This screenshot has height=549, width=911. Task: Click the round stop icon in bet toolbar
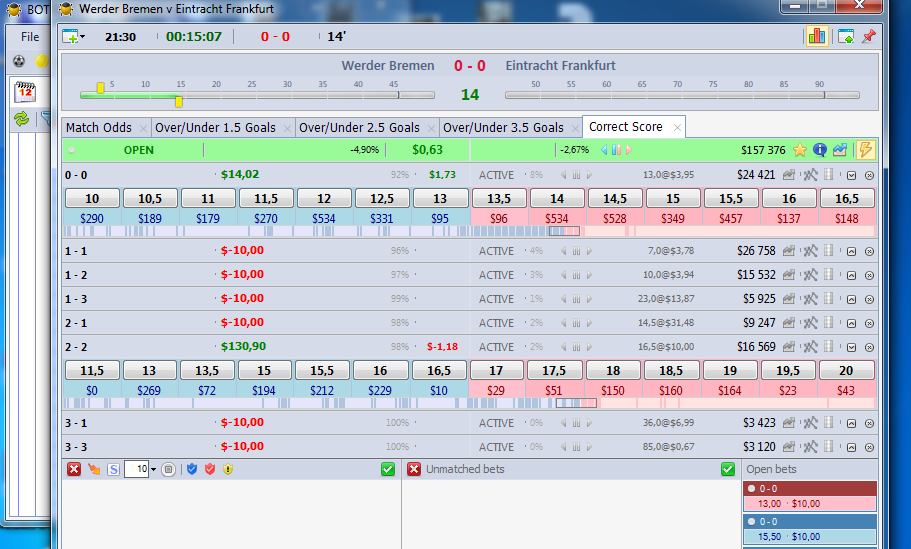pos(168,469)
